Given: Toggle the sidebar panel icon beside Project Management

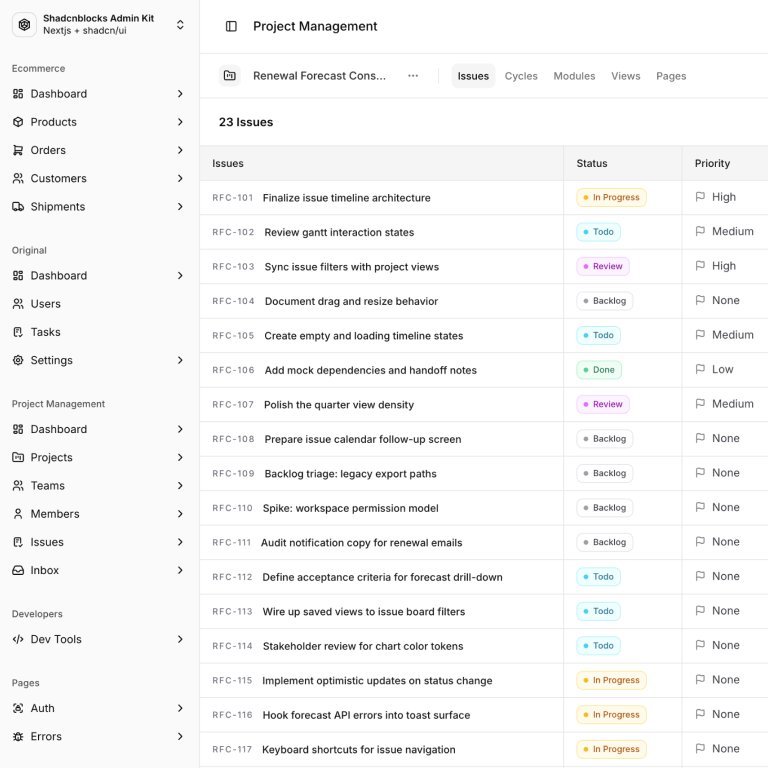Looking at the screenshot, I should pos(231,26).
